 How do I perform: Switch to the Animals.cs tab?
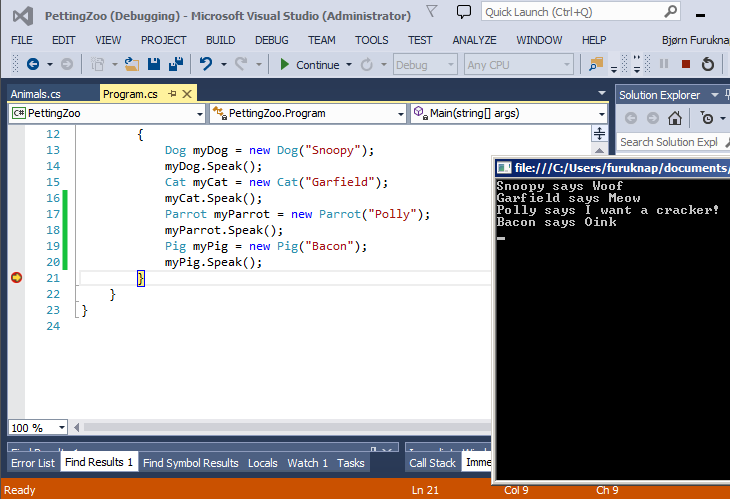coord(36,94)
